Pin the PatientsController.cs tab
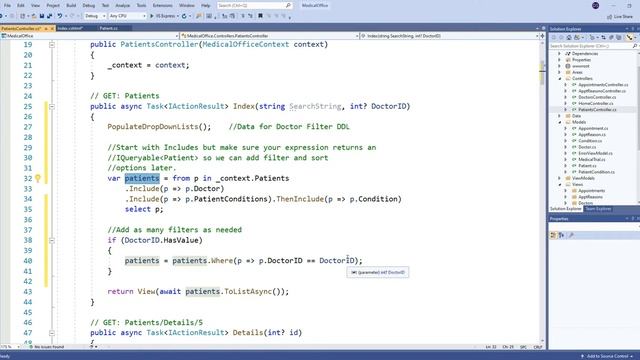This screenshot has width=640, height=360. tap(46, 29)
